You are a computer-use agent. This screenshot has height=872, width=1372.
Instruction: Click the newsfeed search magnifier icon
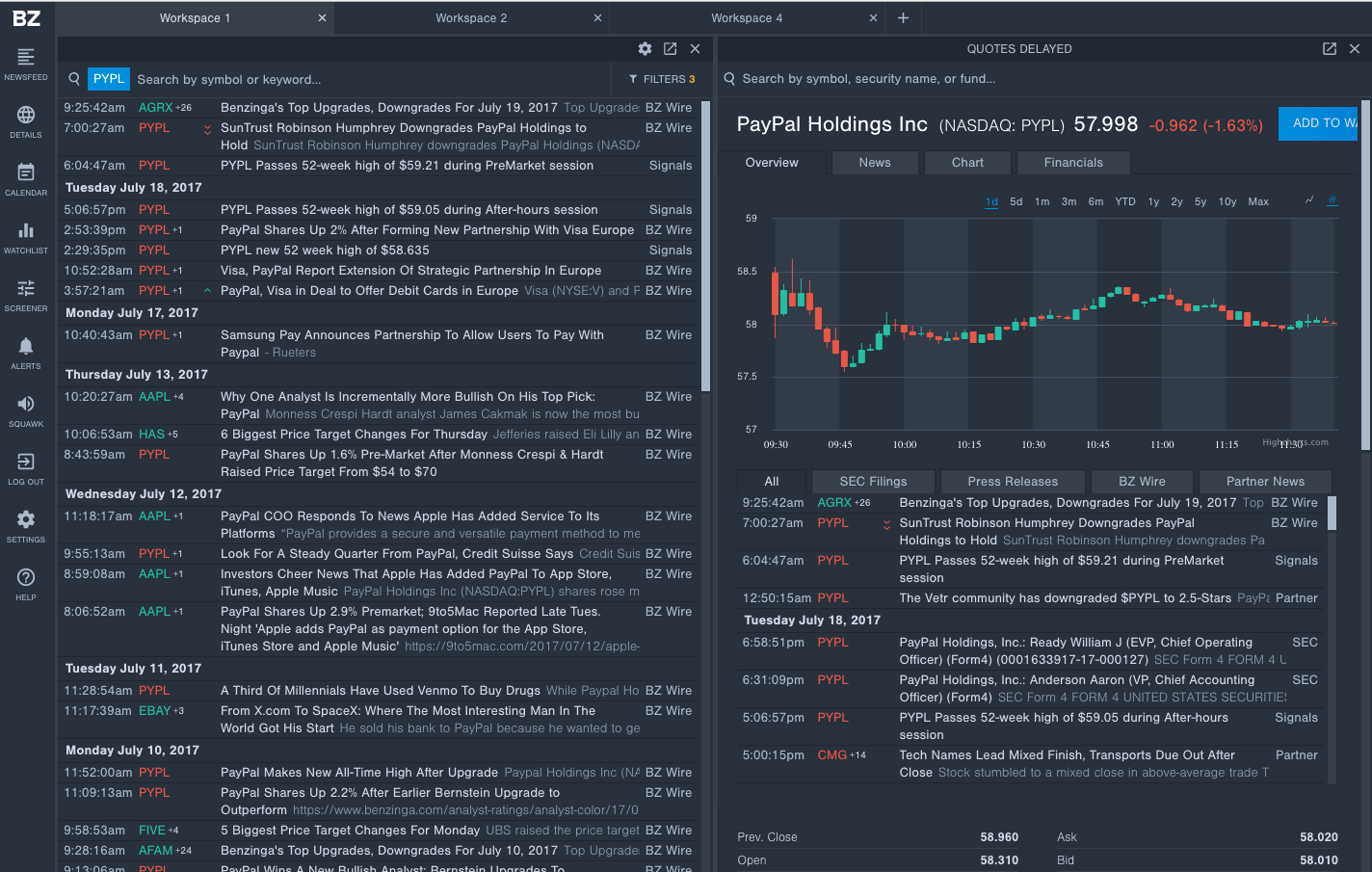[x=74, y=79]
